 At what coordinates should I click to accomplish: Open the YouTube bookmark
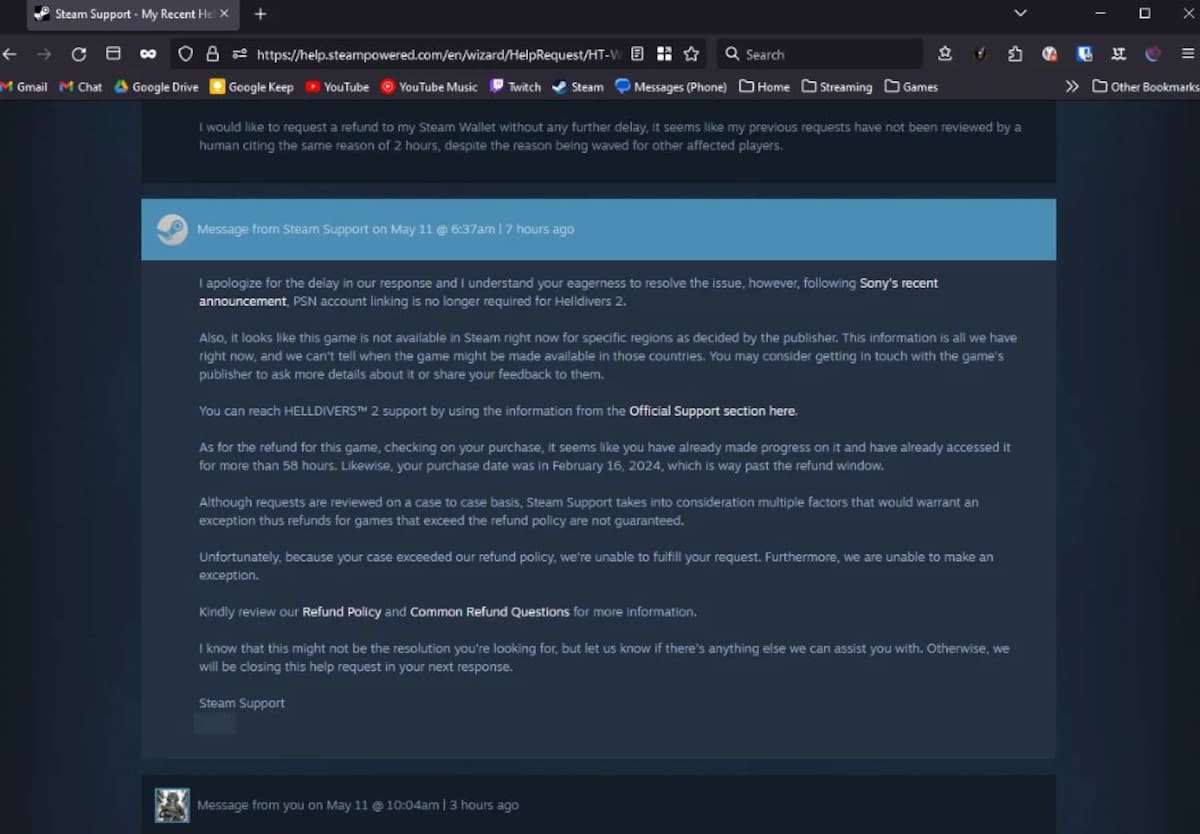pyautogui.click(x=337, y=87)
